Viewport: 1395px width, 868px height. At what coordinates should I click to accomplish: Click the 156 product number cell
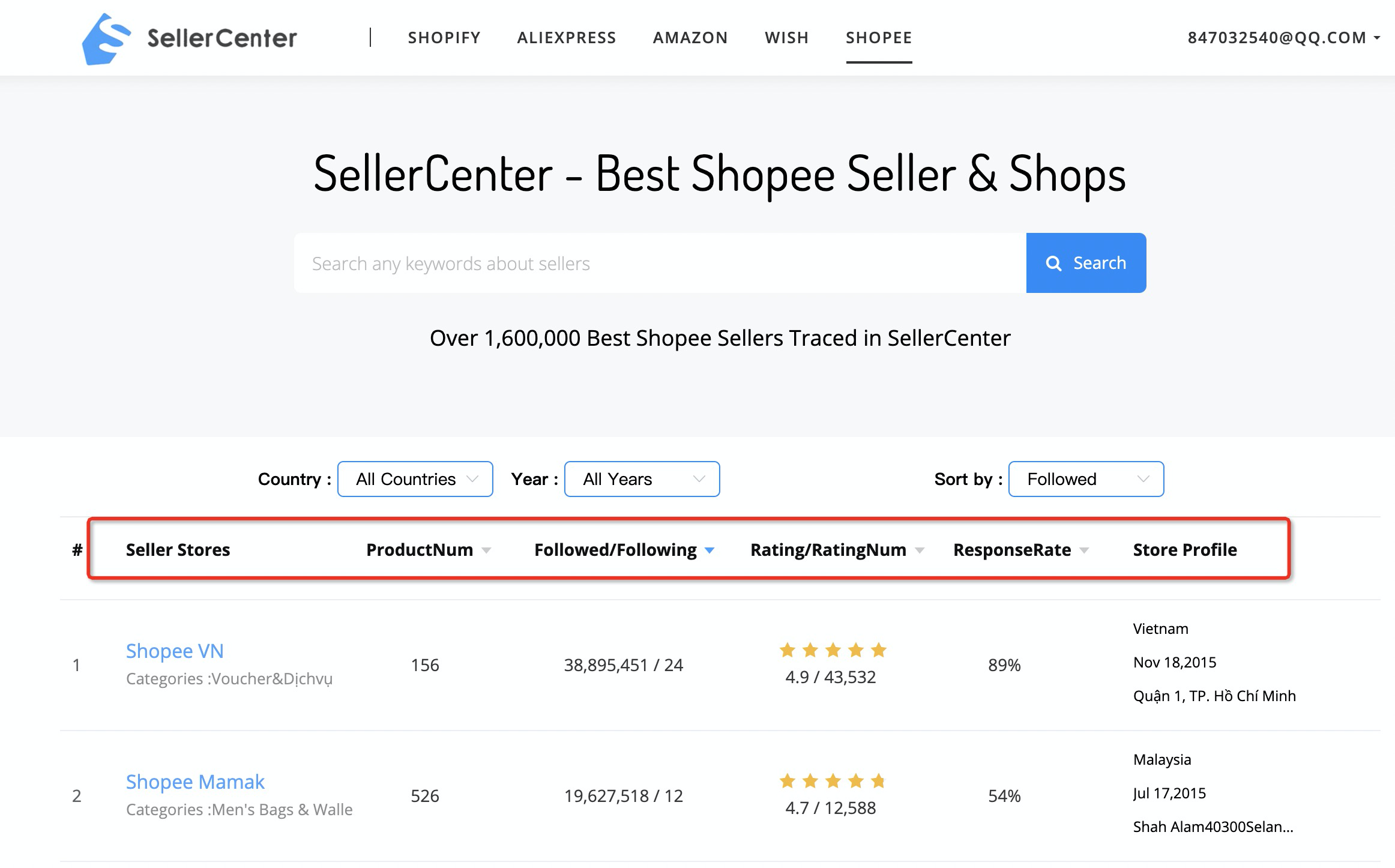(x=425, y=665)
